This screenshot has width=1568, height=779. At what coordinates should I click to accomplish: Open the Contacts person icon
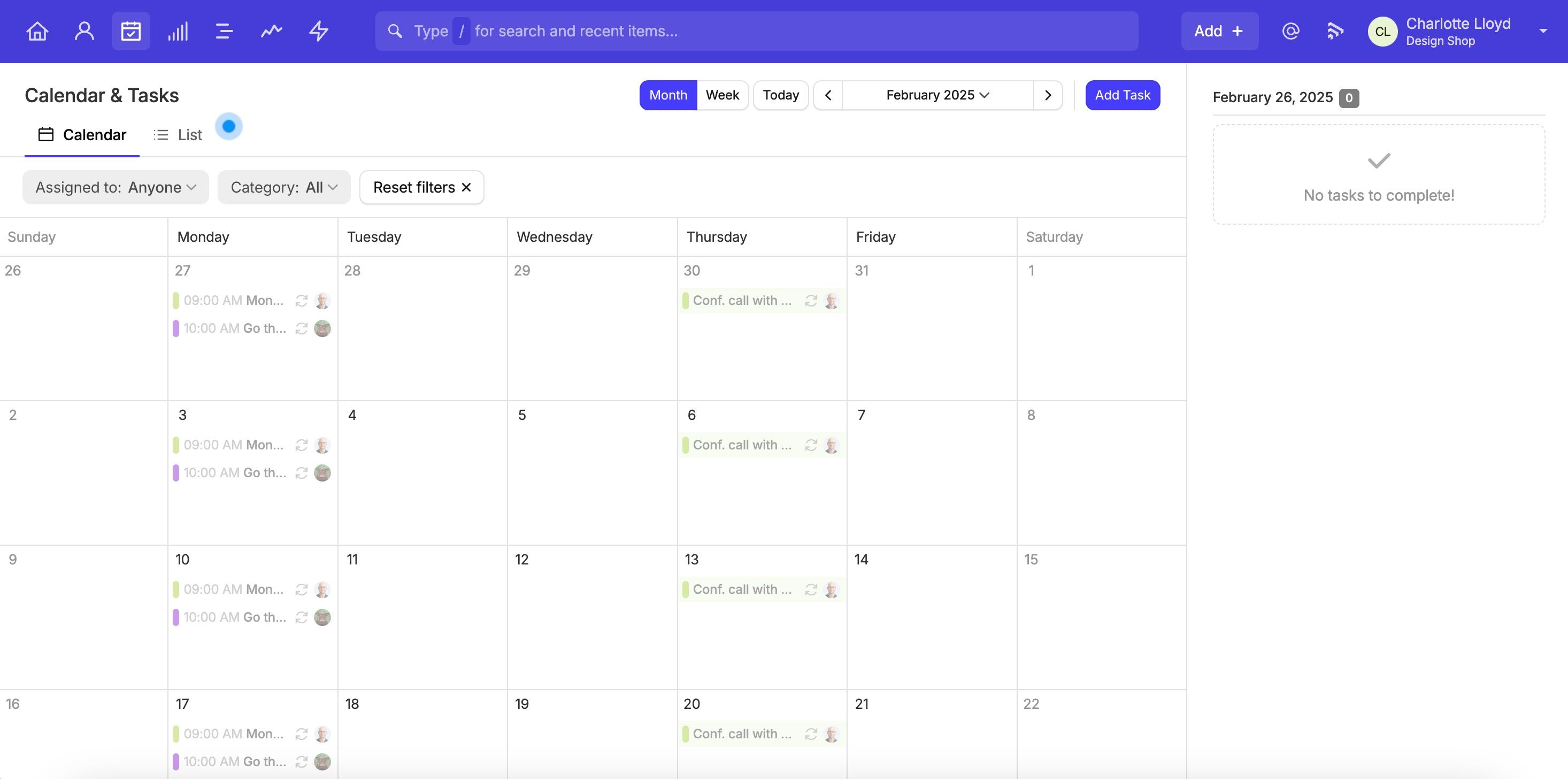click(x=84, y=31)
